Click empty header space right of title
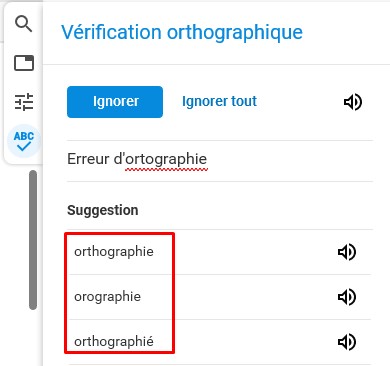The width and height of the screenshot is (390, 366). point(345,33)
